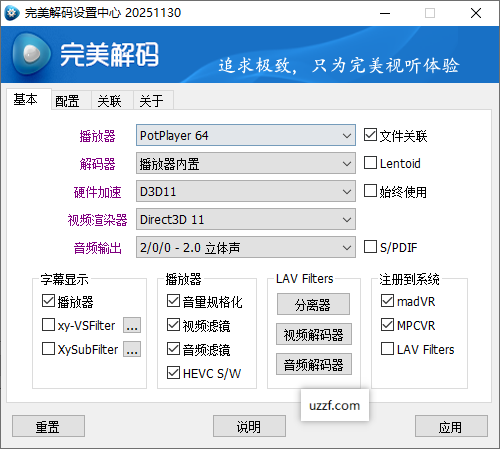This screenshot has width=500, height=449.
Task: Click the 解码器 purple label
Action: [97, 164]
